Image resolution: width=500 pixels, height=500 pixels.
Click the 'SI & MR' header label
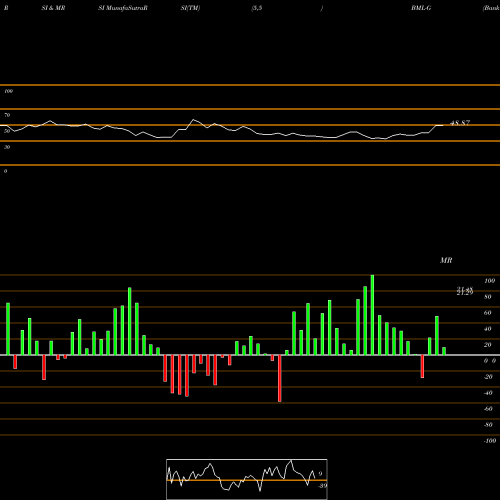pos(53,8)
